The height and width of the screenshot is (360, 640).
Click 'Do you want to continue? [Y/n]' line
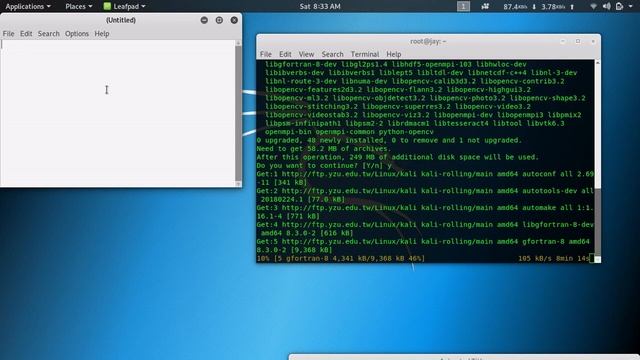(x=324, y=165)
